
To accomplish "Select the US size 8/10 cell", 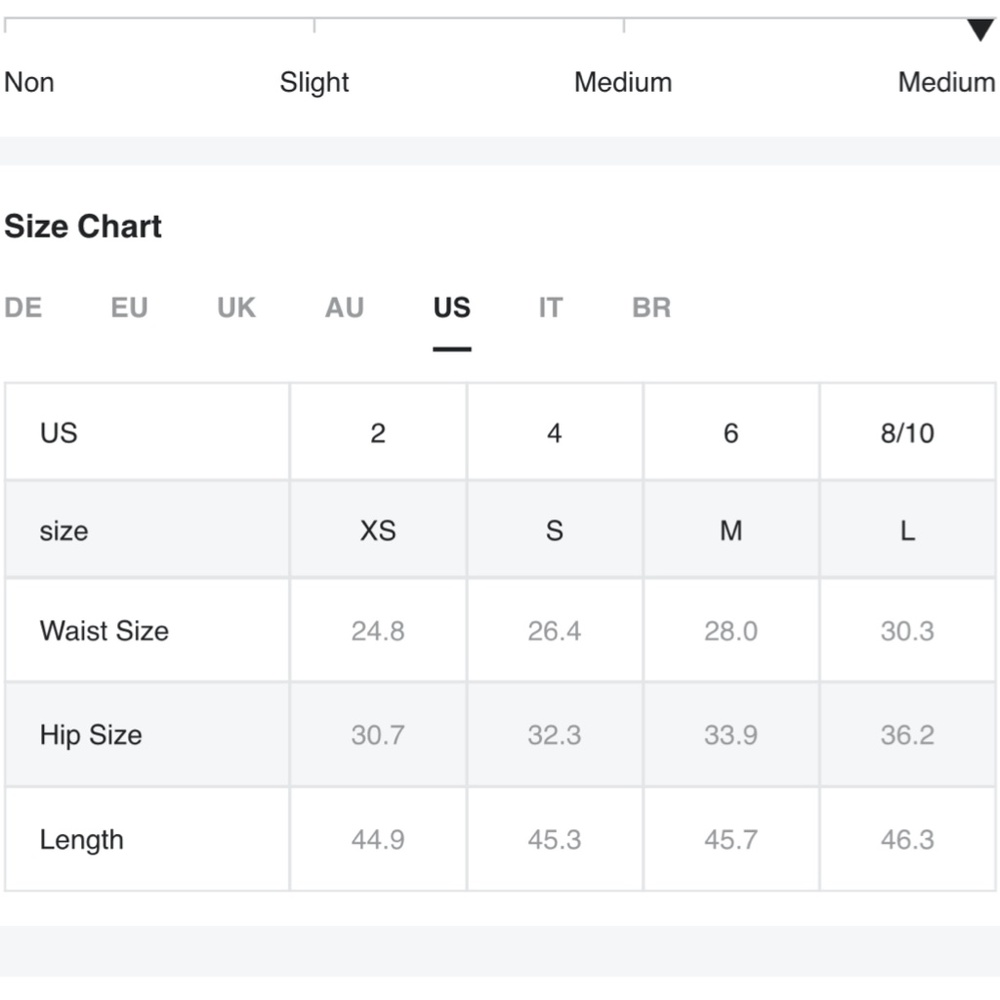I will coord(908,433).
